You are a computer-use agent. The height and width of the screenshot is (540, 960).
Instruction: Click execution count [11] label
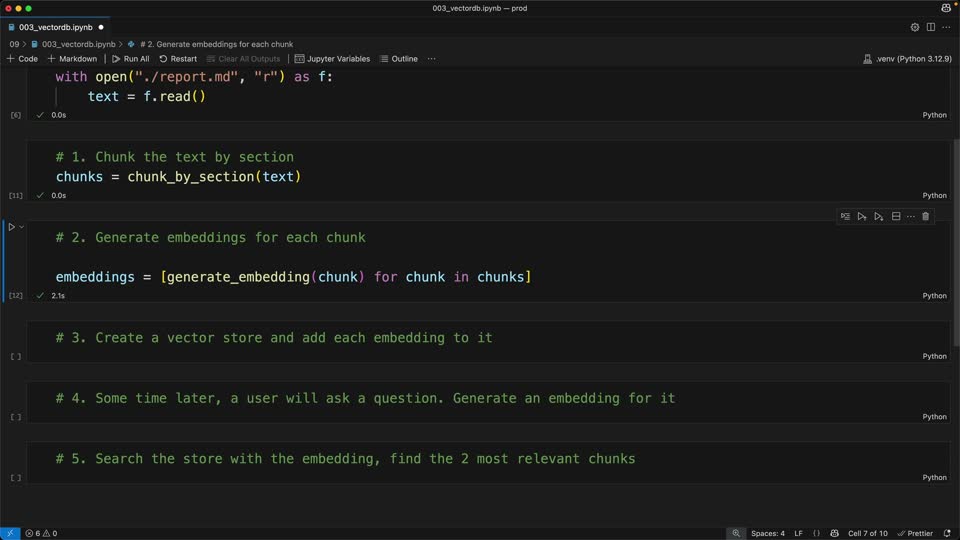coord(15,195)
